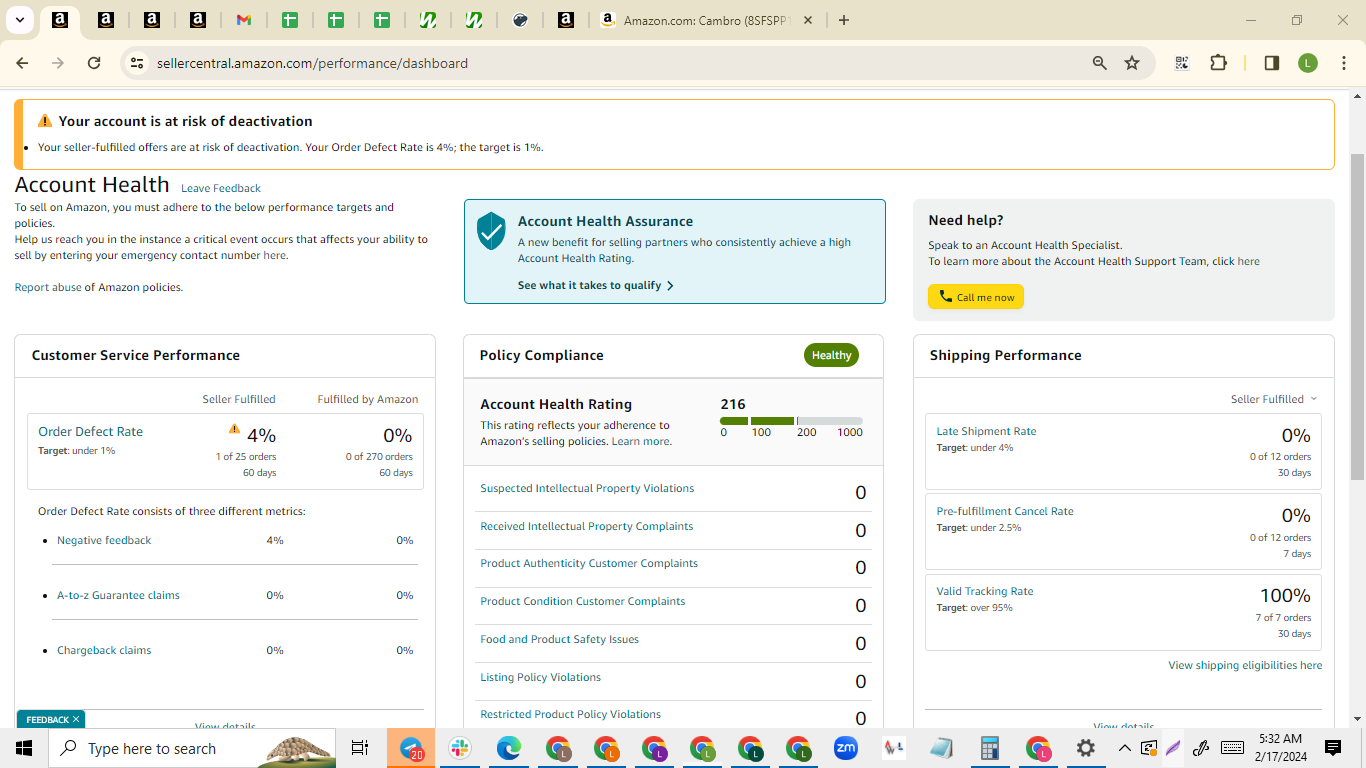
Task: Bookmark this page with the star icon
Action: pos(1132,63)
